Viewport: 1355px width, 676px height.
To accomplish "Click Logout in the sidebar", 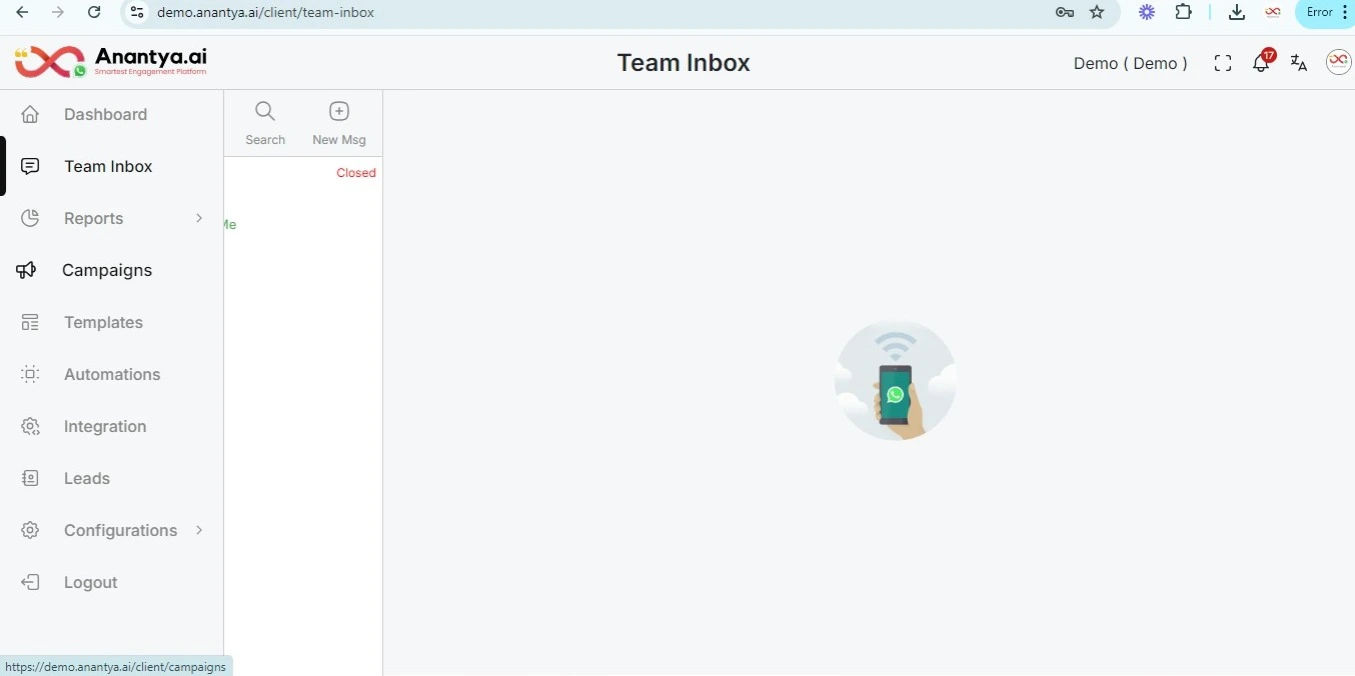I will [90, 582].
